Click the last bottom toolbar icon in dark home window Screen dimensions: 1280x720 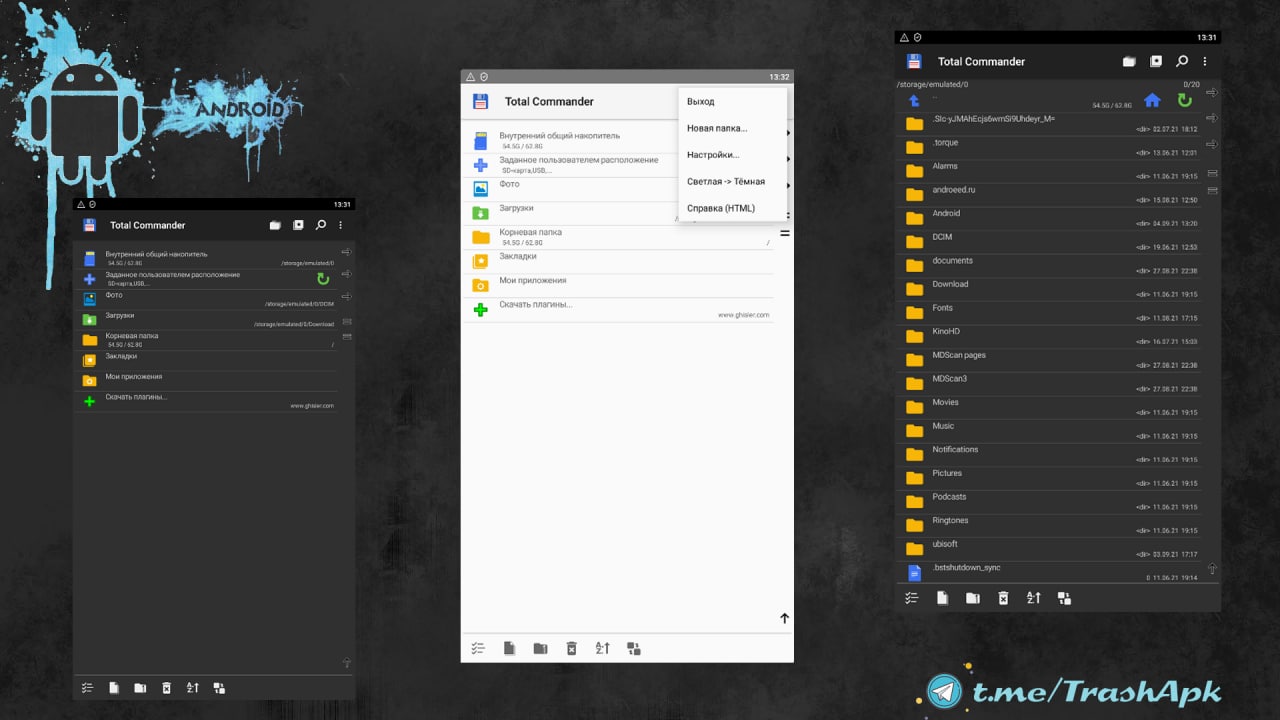[x=219, y=688]
